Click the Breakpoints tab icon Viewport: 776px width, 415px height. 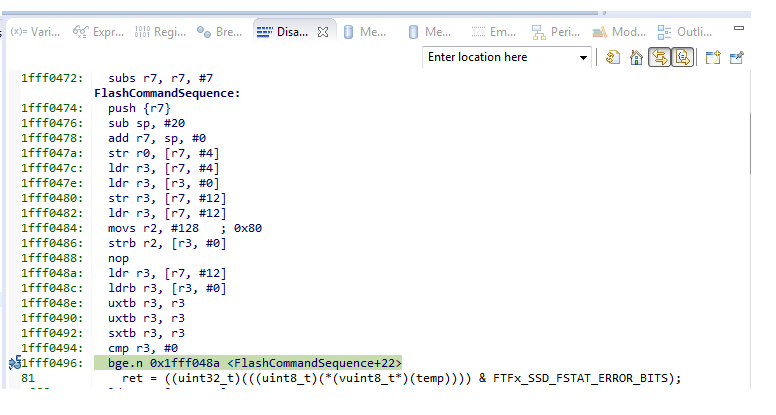204,32
